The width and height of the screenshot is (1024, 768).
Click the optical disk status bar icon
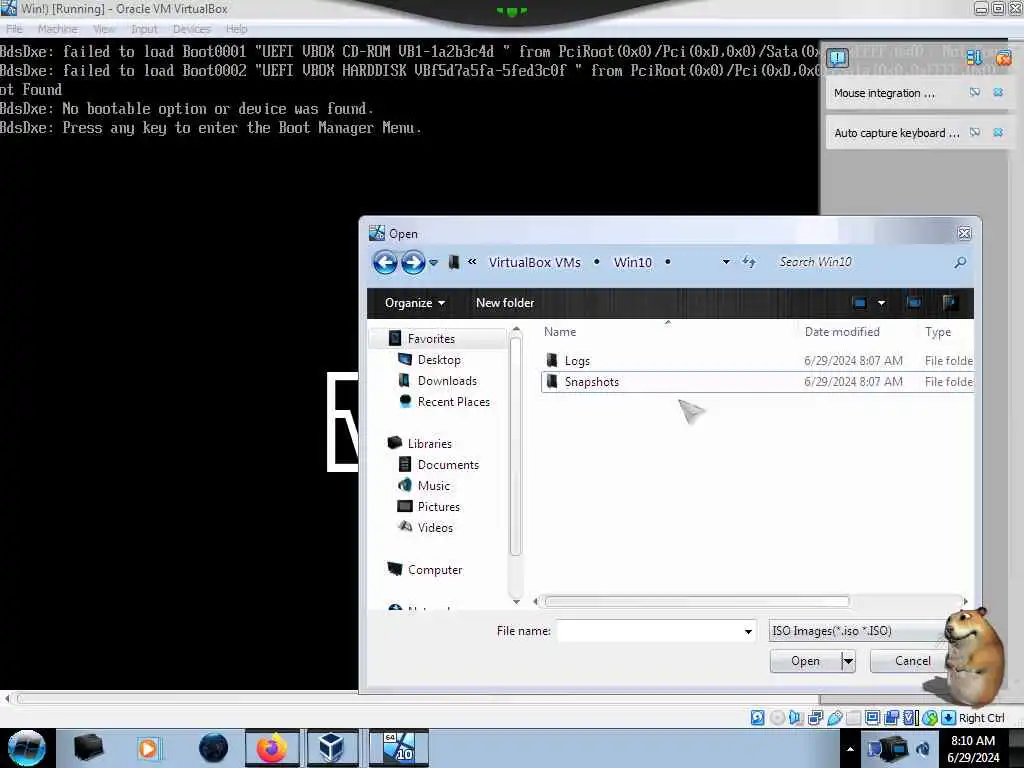(777, 718)
